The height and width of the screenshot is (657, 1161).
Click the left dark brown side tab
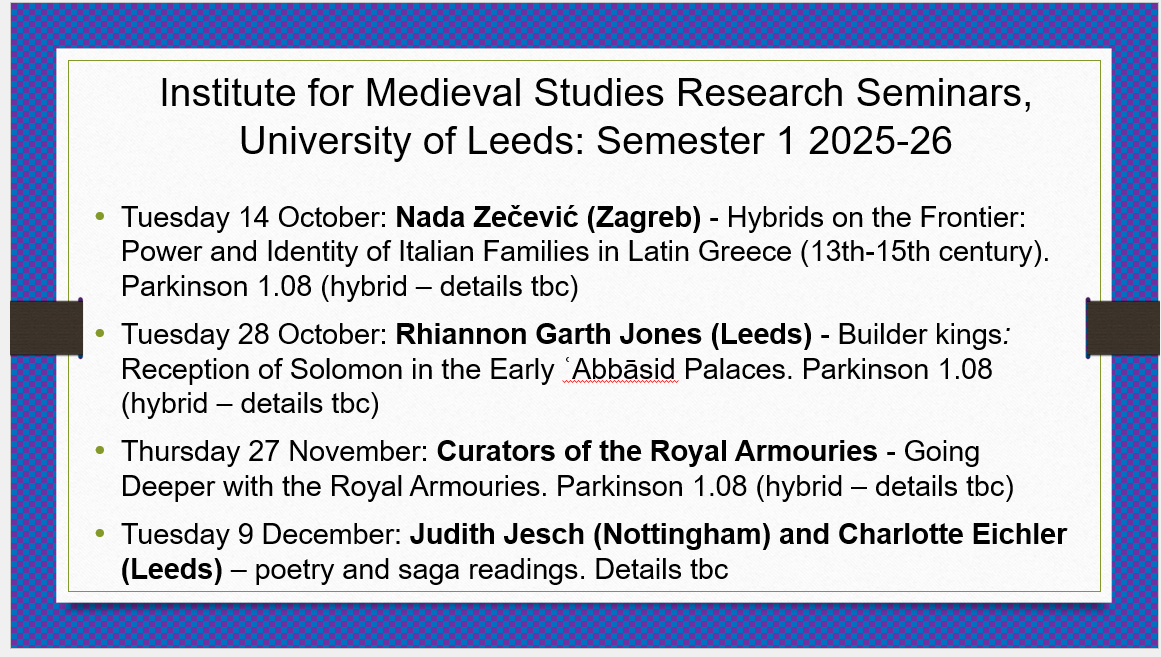pyautogui.click(x=45, y=327)
